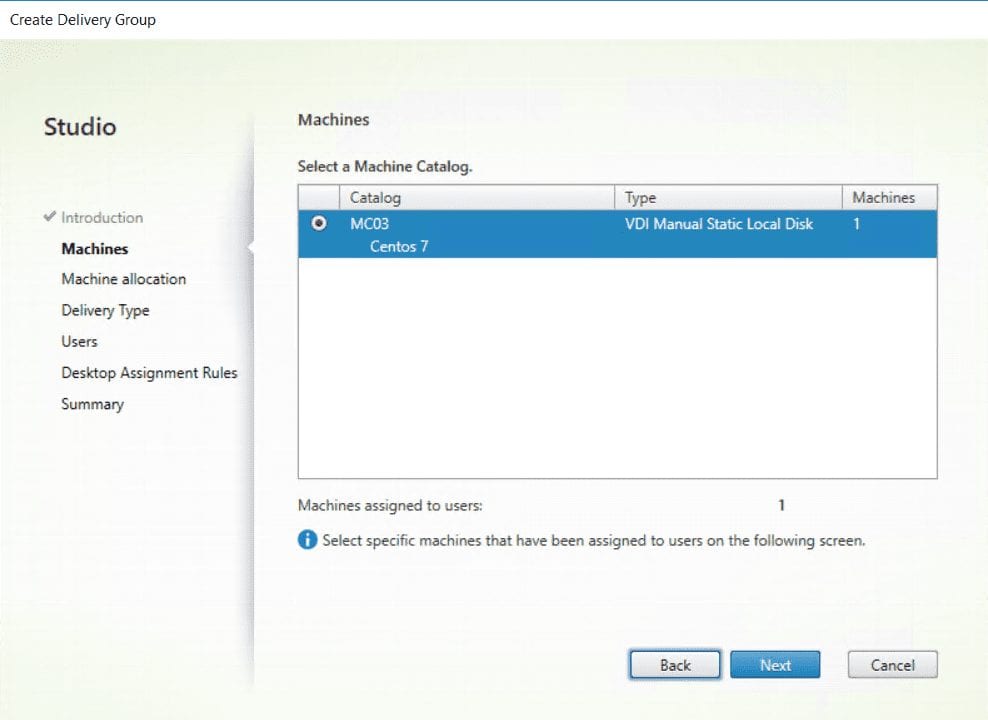Click the checkmark beside Introduction step
Screen dimensions: 988x720
(x=47, y=217)
